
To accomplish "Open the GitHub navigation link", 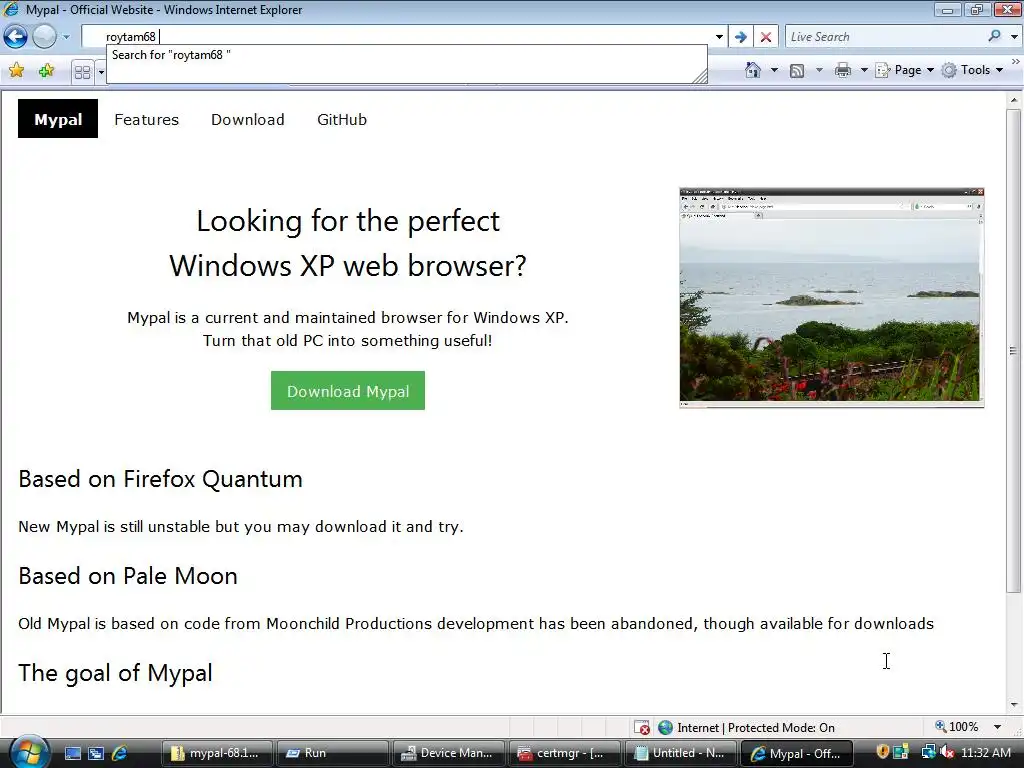I will (x=342, y=120).
